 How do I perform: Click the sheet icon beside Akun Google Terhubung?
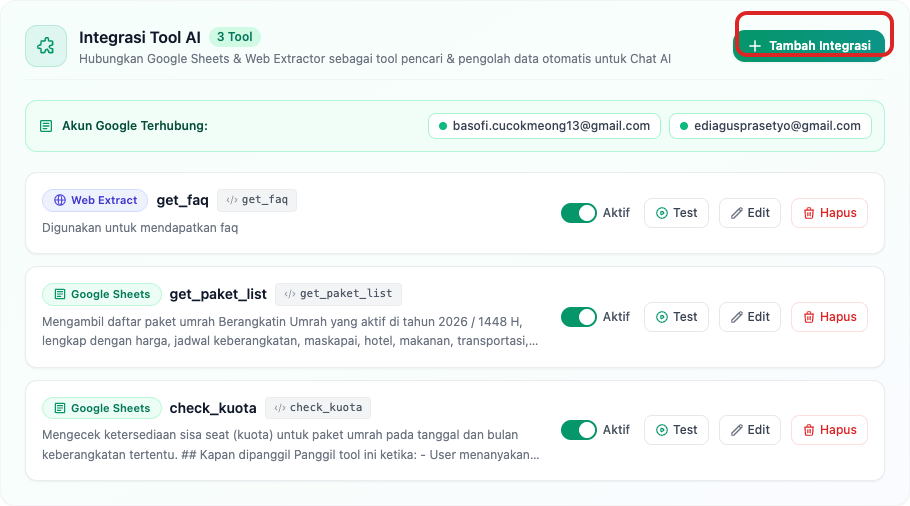(46, 126)
